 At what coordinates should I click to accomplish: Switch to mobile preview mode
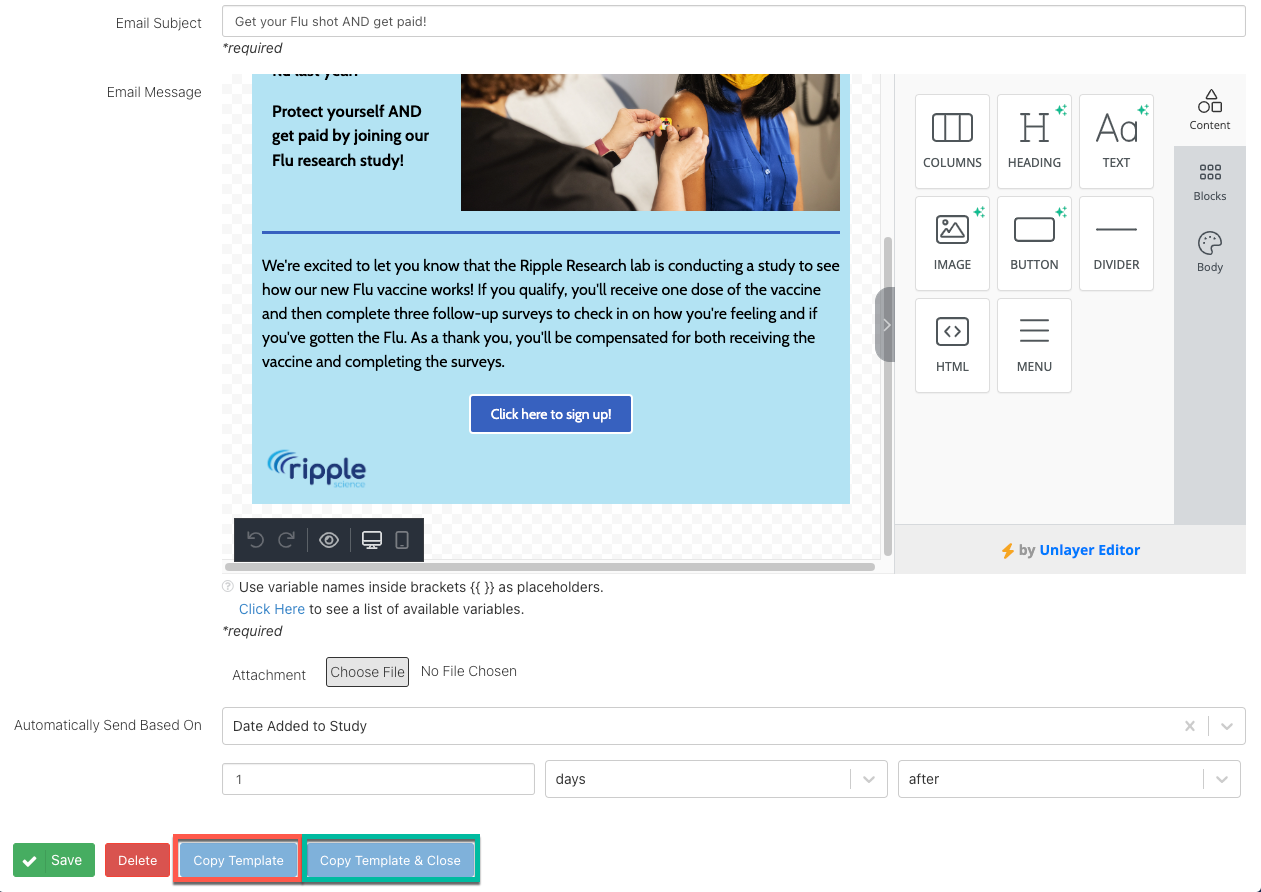[402, 540]
